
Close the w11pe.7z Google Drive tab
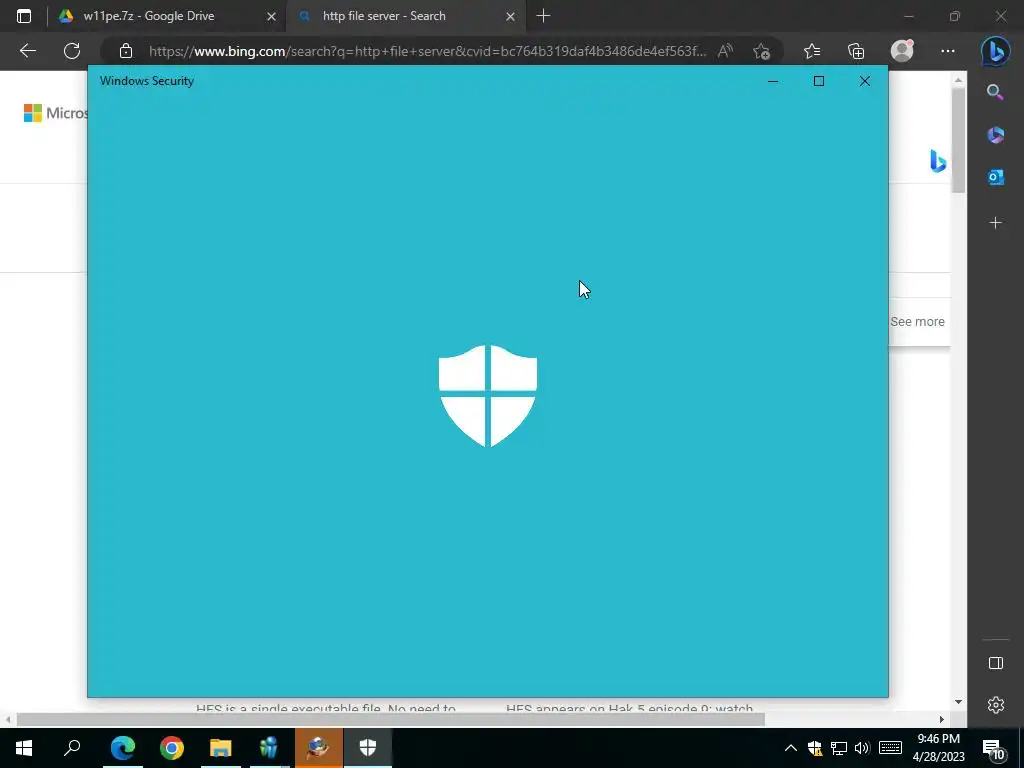pos(271,16)
